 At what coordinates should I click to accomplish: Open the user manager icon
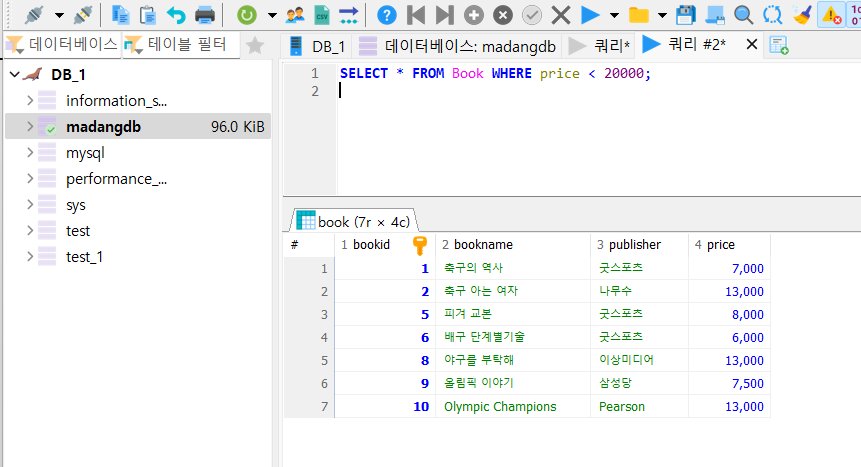tap(295, 15)
